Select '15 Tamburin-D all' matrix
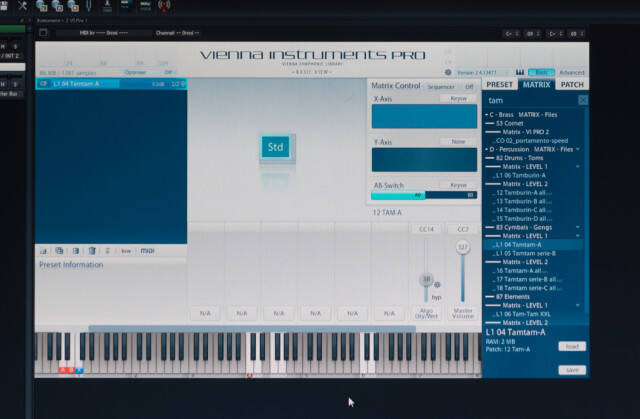 (x=524, y=219)
